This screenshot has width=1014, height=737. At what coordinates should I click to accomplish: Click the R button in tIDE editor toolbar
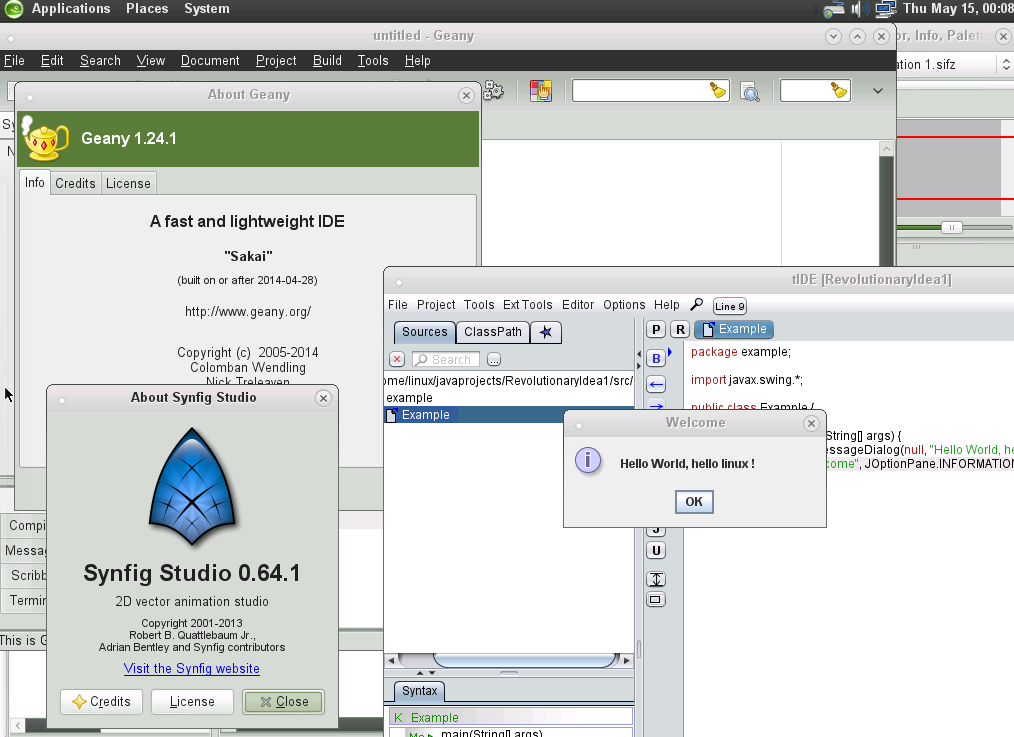tap(680, 330)
